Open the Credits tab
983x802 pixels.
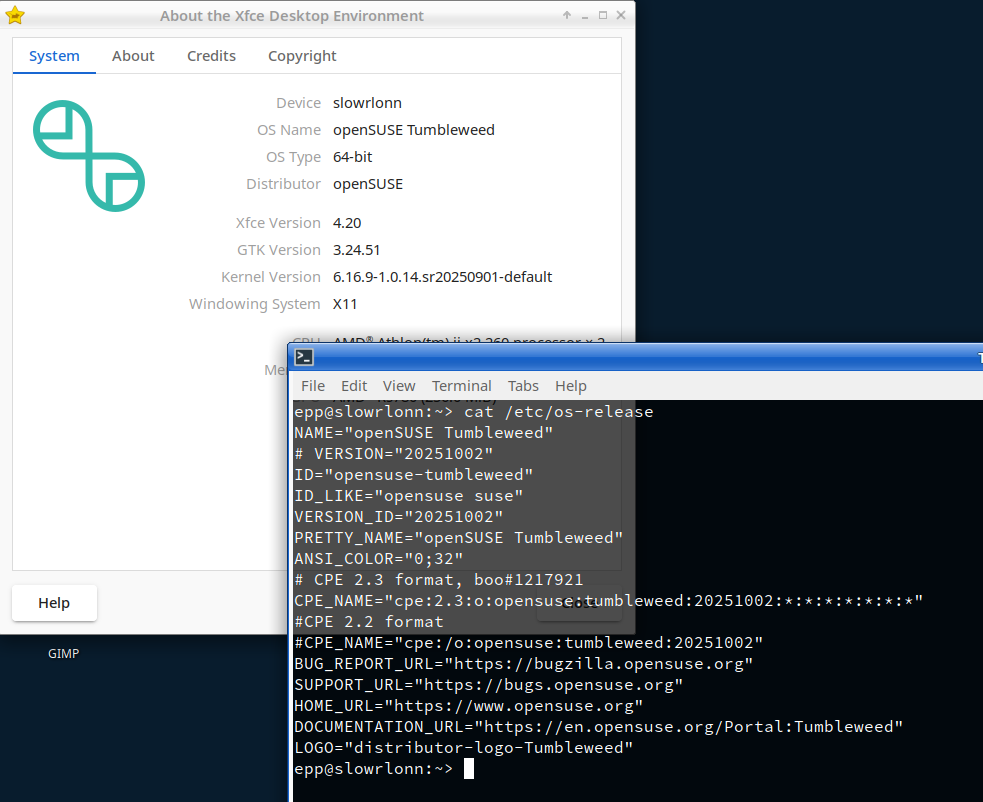click(211, 56)
